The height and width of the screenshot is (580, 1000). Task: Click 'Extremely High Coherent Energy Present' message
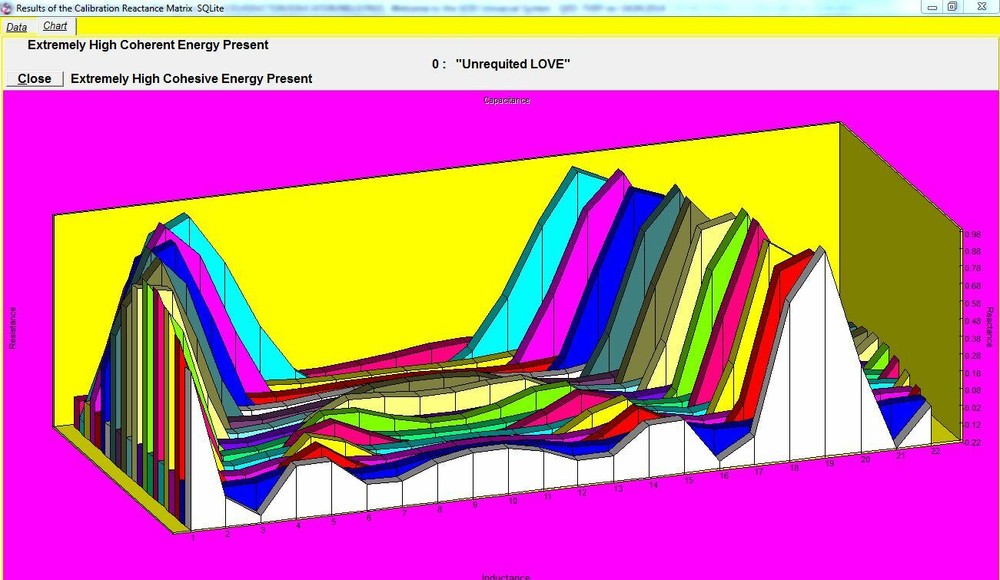pos(147,45)
